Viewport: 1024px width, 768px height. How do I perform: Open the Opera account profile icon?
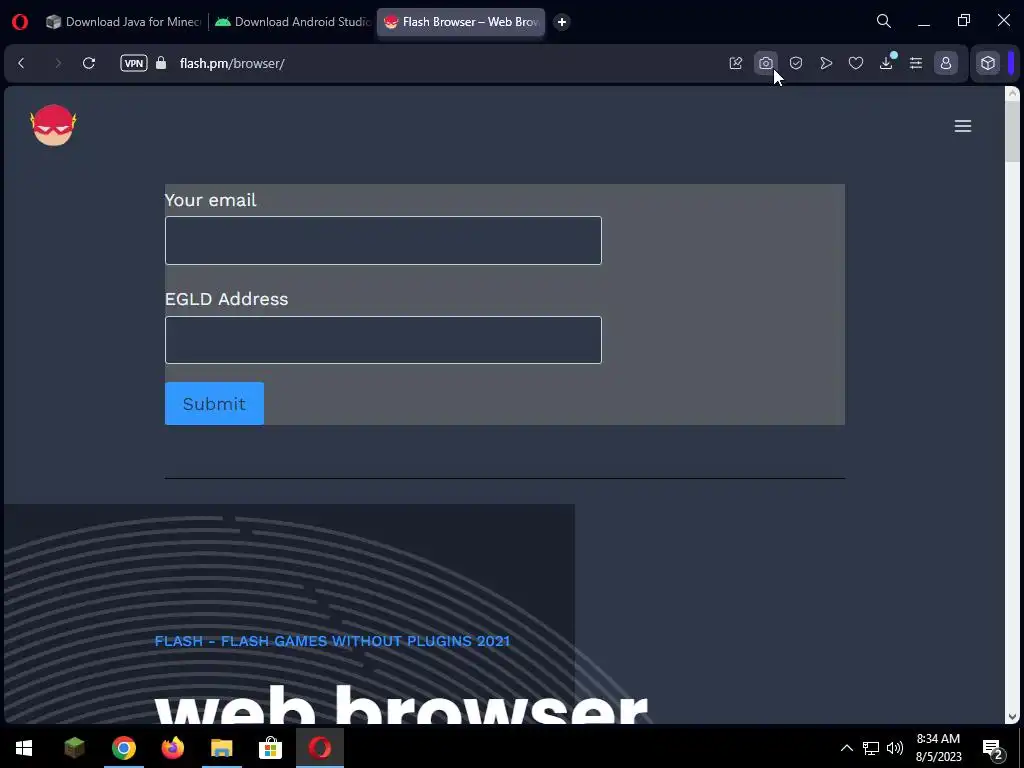946,63
